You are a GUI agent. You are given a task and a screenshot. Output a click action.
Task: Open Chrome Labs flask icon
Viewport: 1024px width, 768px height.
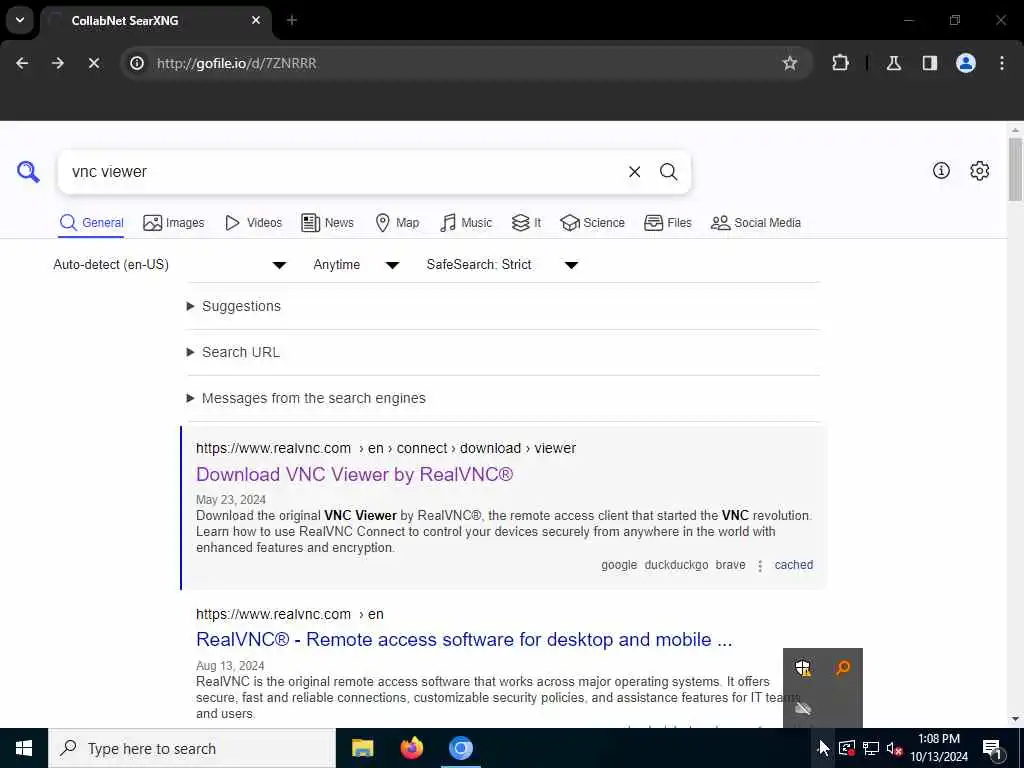pos(893,63)
